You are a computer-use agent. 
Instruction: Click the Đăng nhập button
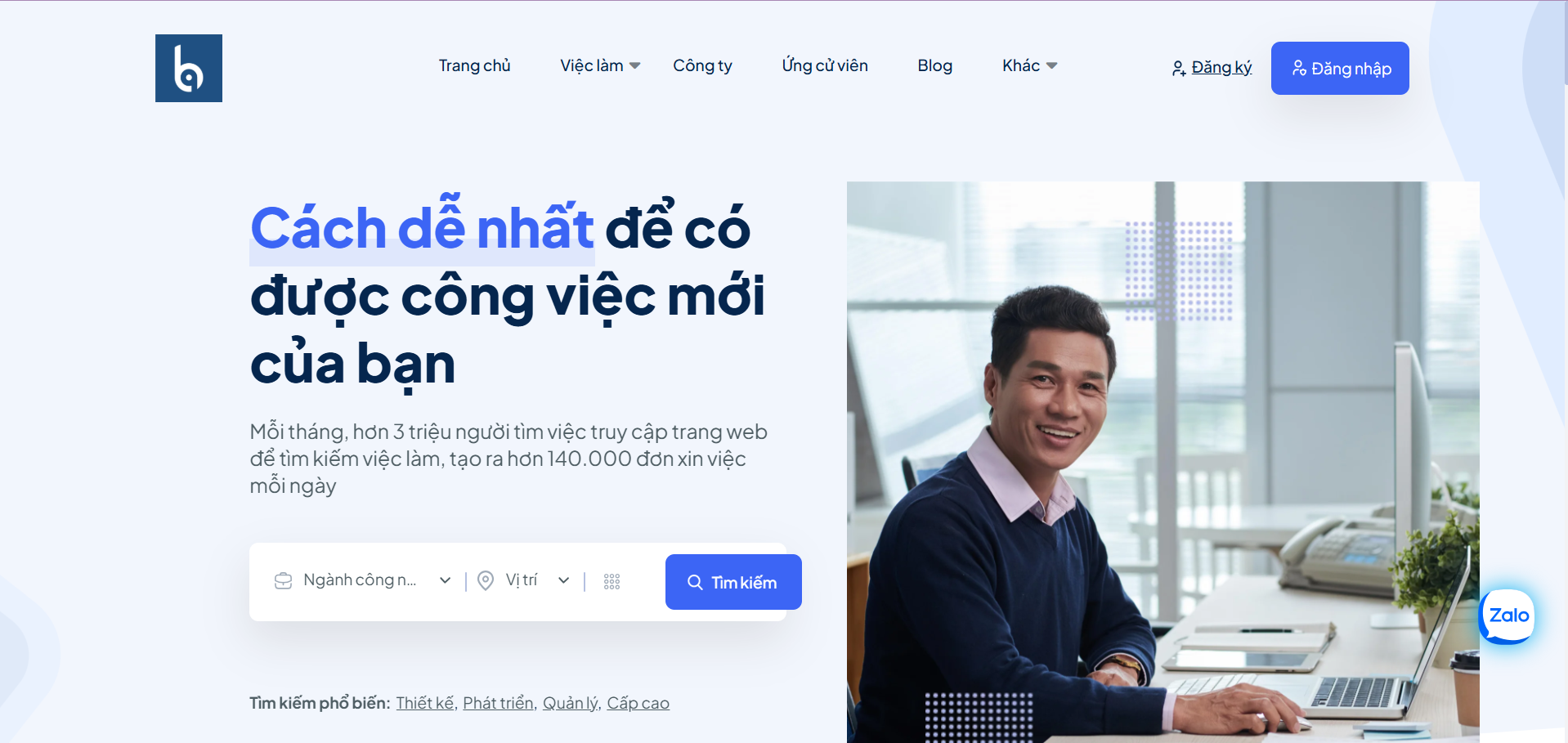(1340, 68)
